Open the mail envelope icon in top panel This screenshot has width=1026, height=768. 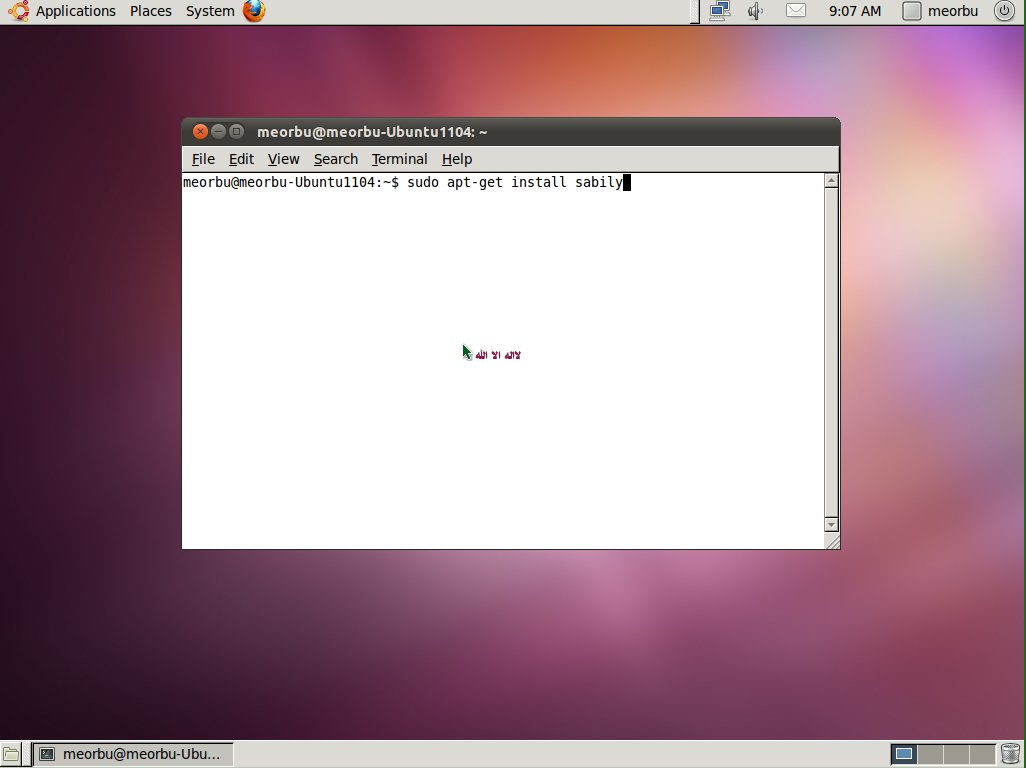(x=795, y=11)
